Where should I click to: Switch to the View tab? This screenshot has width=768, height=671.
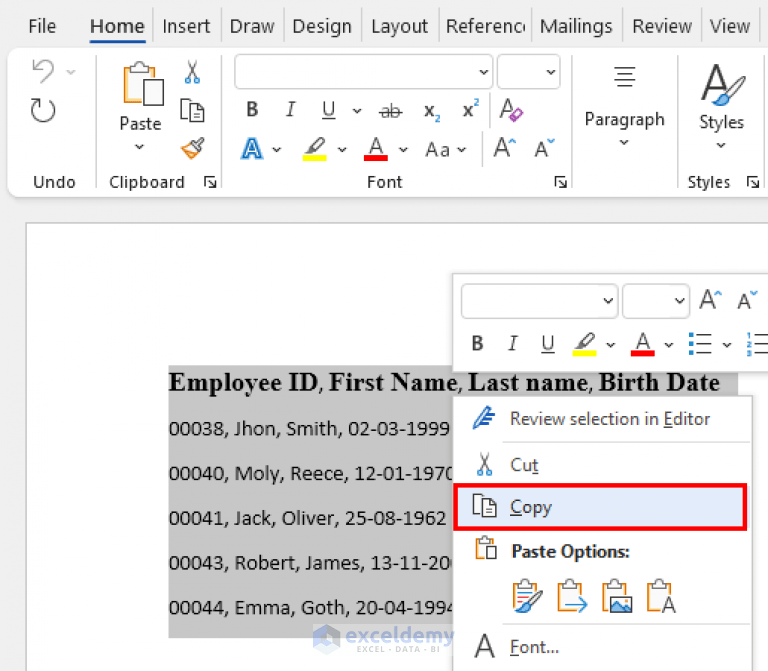730,26
